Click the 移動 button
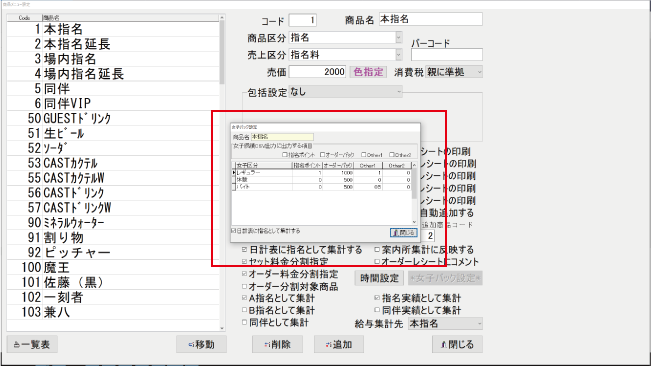 (201, 344)
